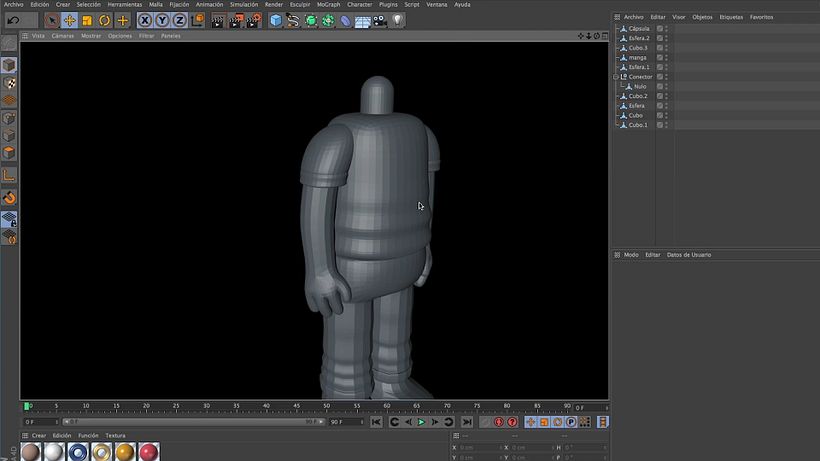Collapse the Conector object tree
The image size is (820, 461).
click(x=616, y=77)
